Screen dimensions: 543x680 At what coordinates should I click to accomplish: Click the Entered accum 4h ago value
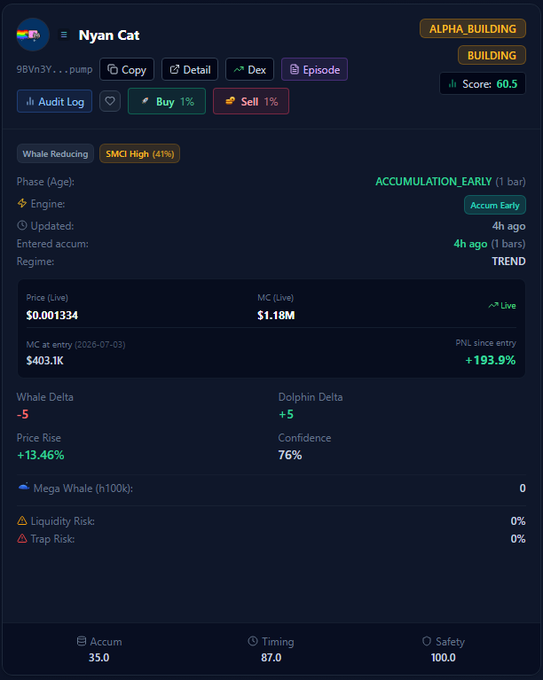click(x=470, y=244)
